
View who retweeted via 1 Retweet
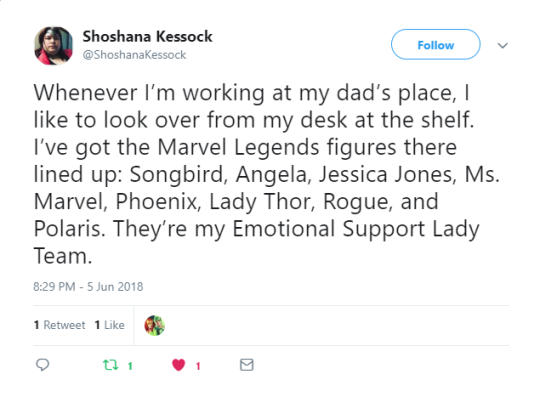60,325
